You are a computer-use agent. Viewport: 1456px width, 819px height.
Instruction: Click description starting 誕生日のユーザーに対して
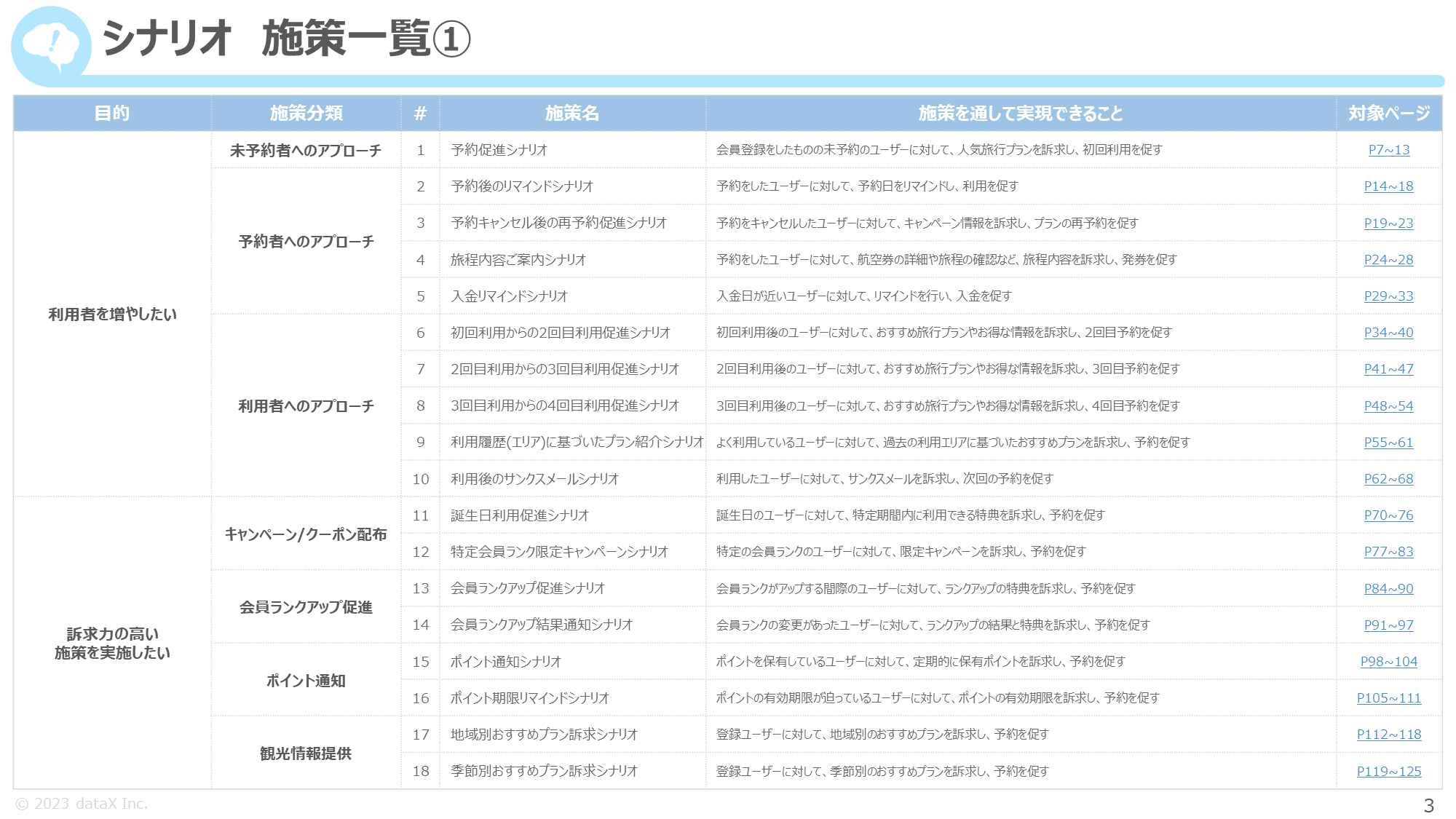[x=911, y=515]
